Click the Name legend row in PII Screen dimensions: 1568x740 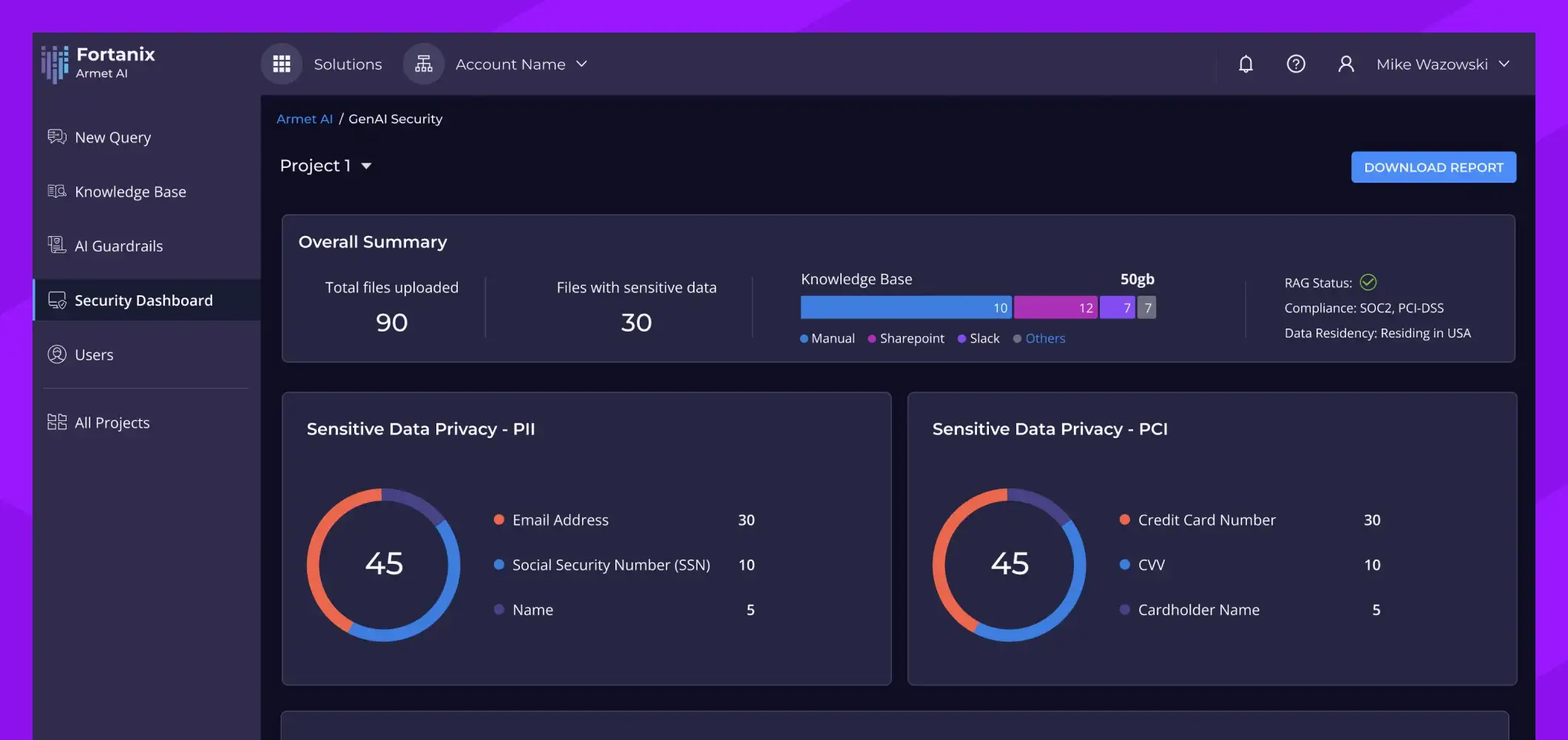click(x=624, y=610)
